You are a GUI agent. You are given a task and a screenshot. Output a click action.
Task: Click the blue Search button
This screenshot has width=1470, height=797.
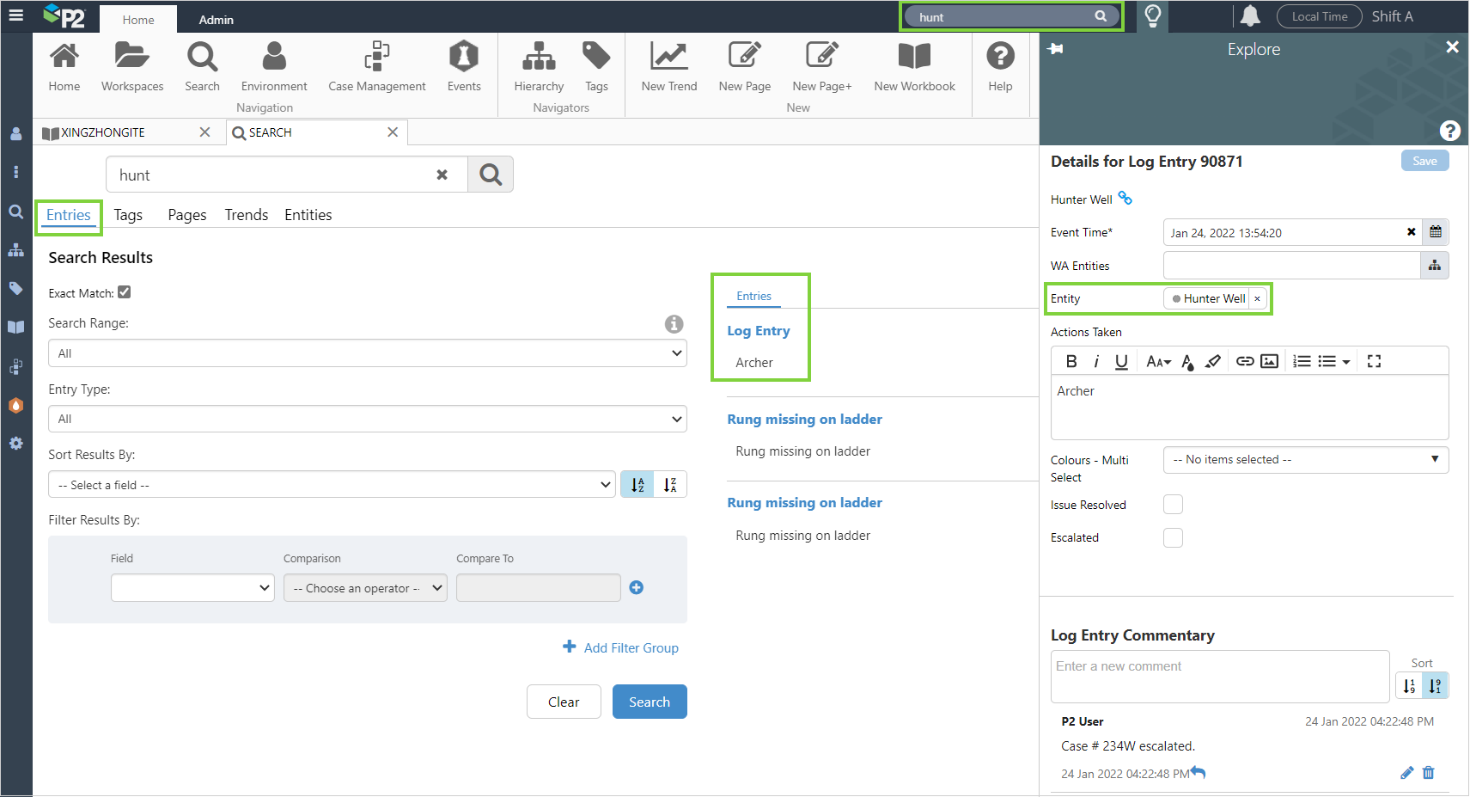(x=649, y=702)
